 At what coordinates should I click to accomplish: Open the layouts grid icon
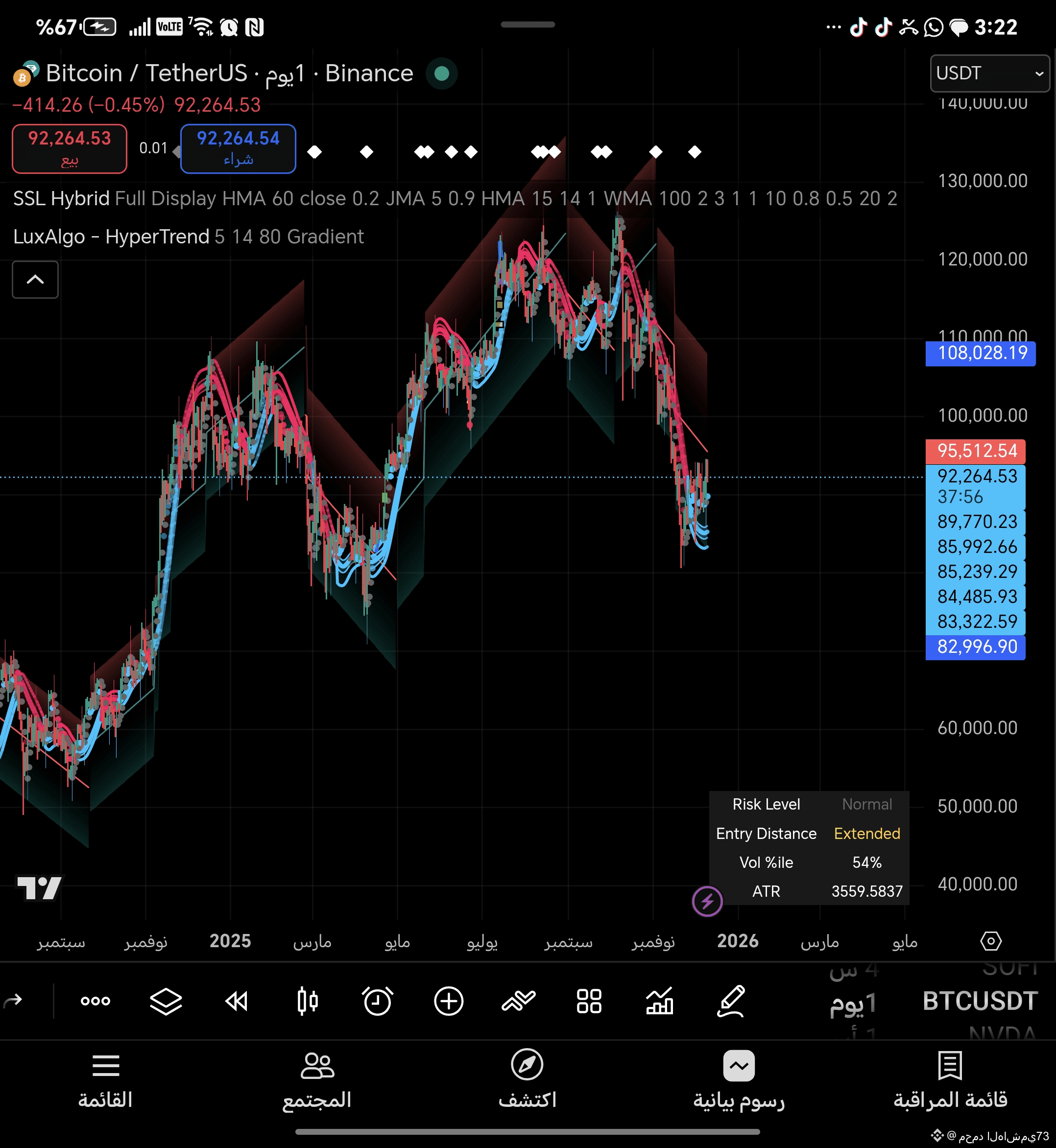pos(589,1001)
